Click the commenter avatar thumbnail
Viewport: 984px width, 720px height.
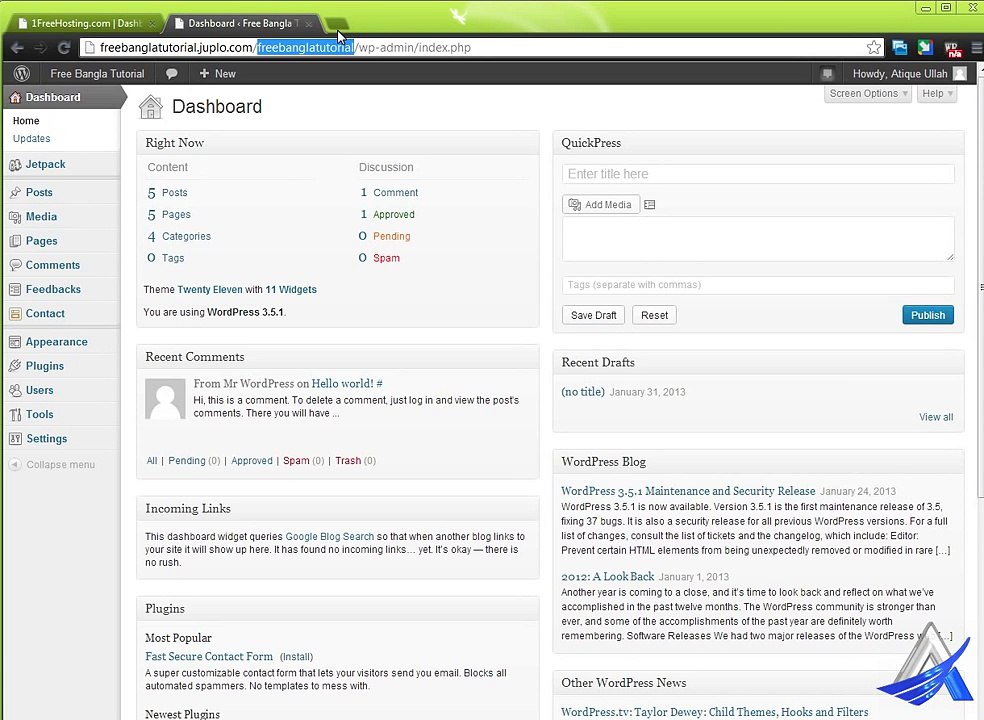click(165, 399)
